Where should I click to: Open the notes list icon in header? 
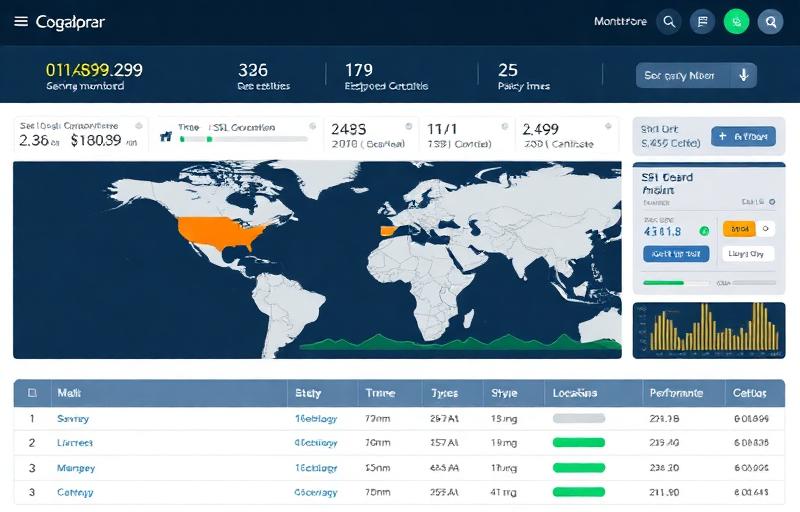pyautogui.click(x=703, y=21)
